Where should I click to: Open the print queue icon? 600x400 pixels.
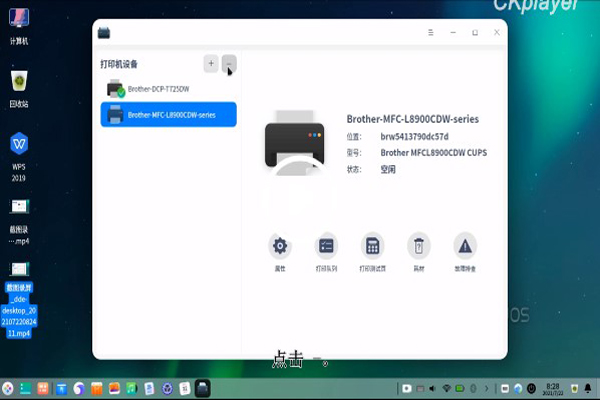point(326,246)
